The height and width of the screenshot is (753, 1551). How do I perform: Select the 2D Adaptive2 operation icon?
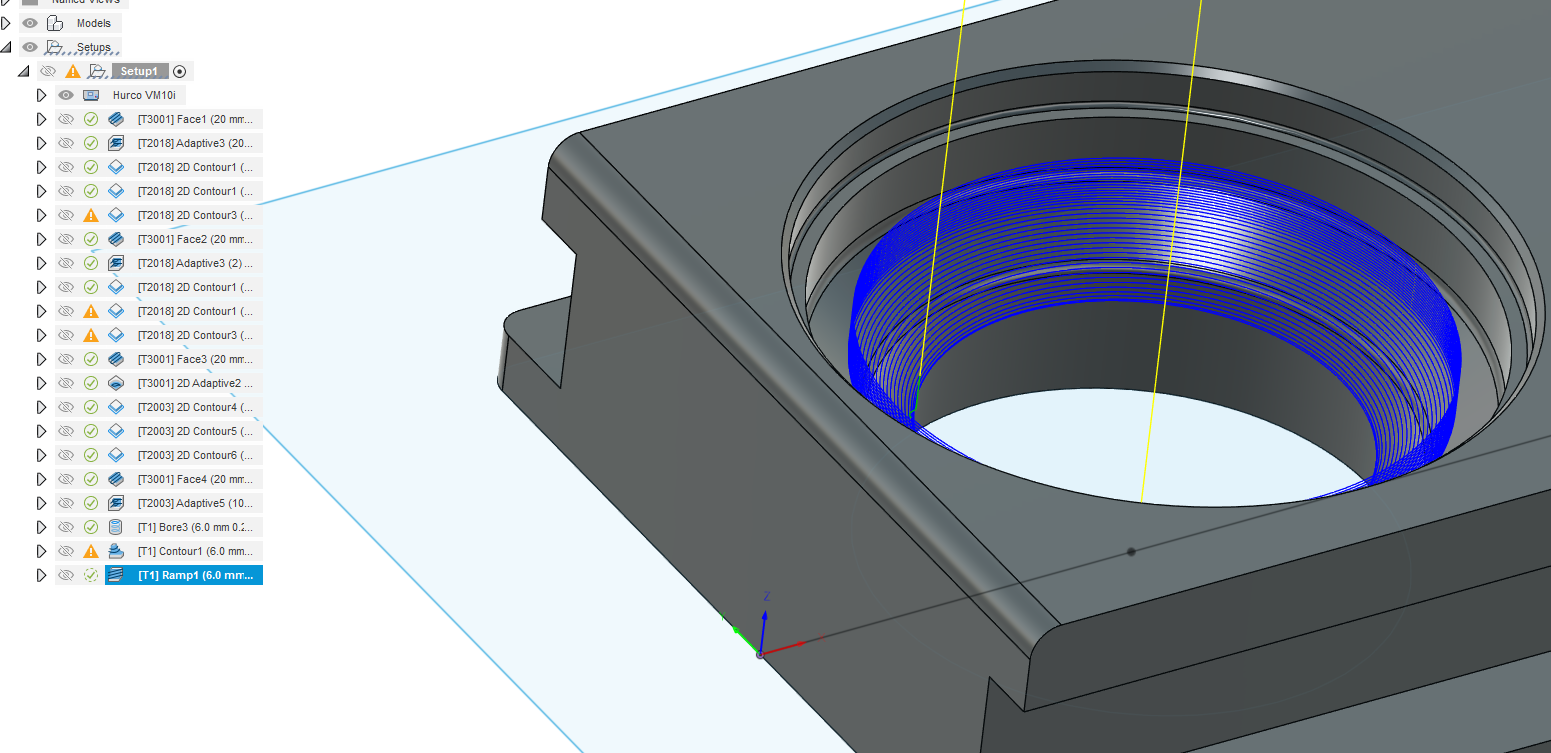click(x=115, y=382)
